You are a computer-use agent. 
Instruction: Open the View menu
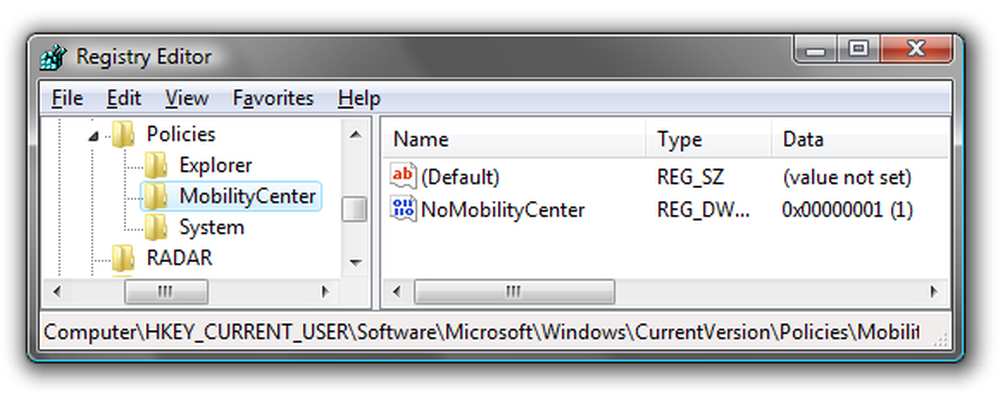(x=187, y=98)
